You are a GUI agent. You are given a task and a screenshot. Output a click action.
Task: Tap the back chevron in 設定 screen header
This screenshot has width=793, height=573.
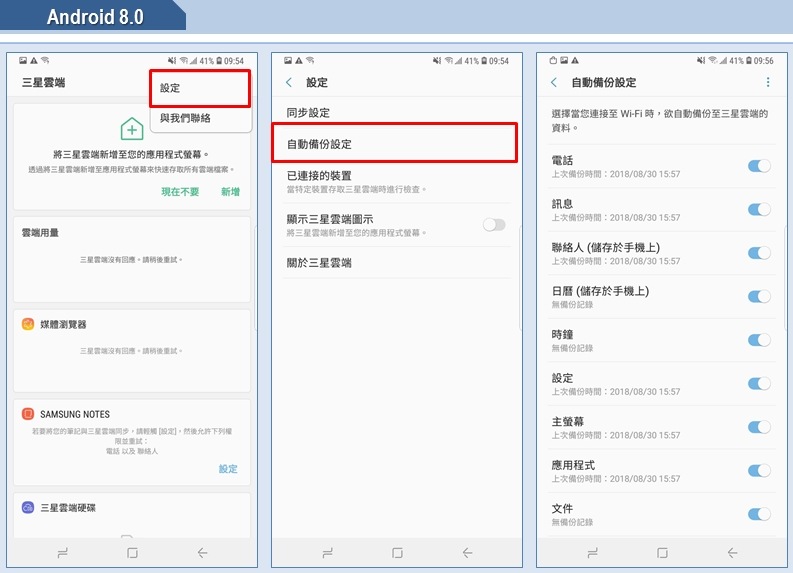coord(289,82)
